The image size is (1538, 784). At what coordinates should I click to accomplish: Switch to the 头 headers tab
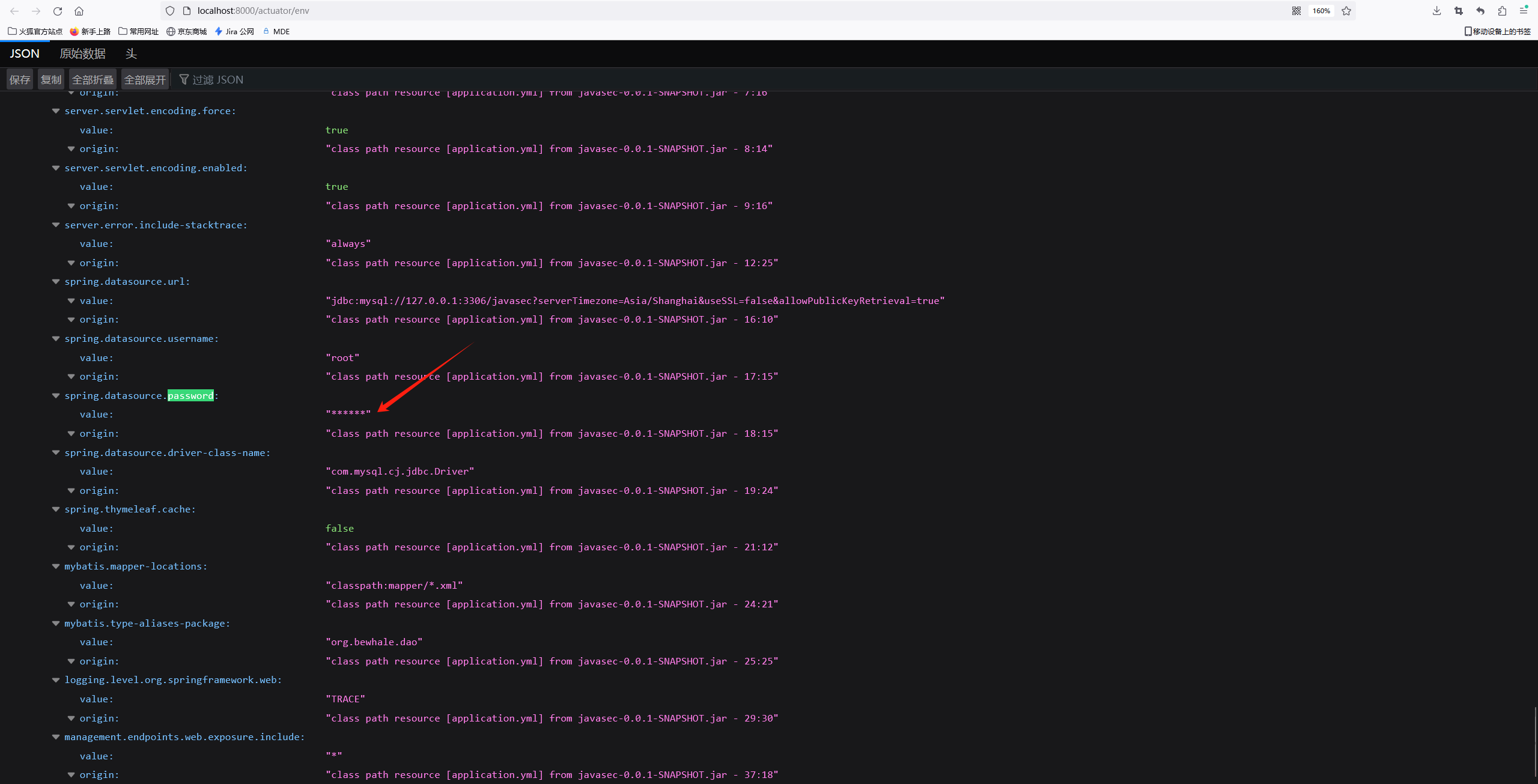(131, 53)
